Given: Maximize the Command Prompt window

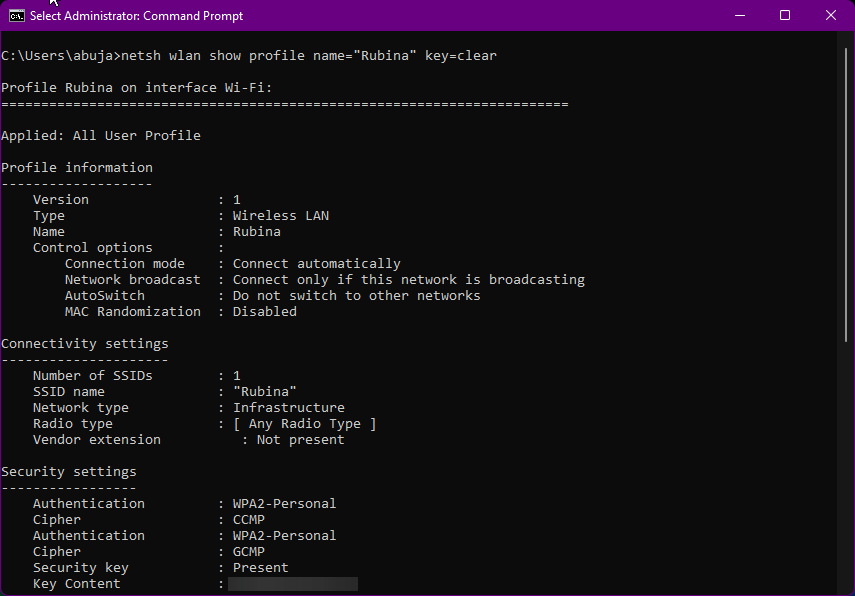Looking at the screenshot, I should click(x=785, y=16).
